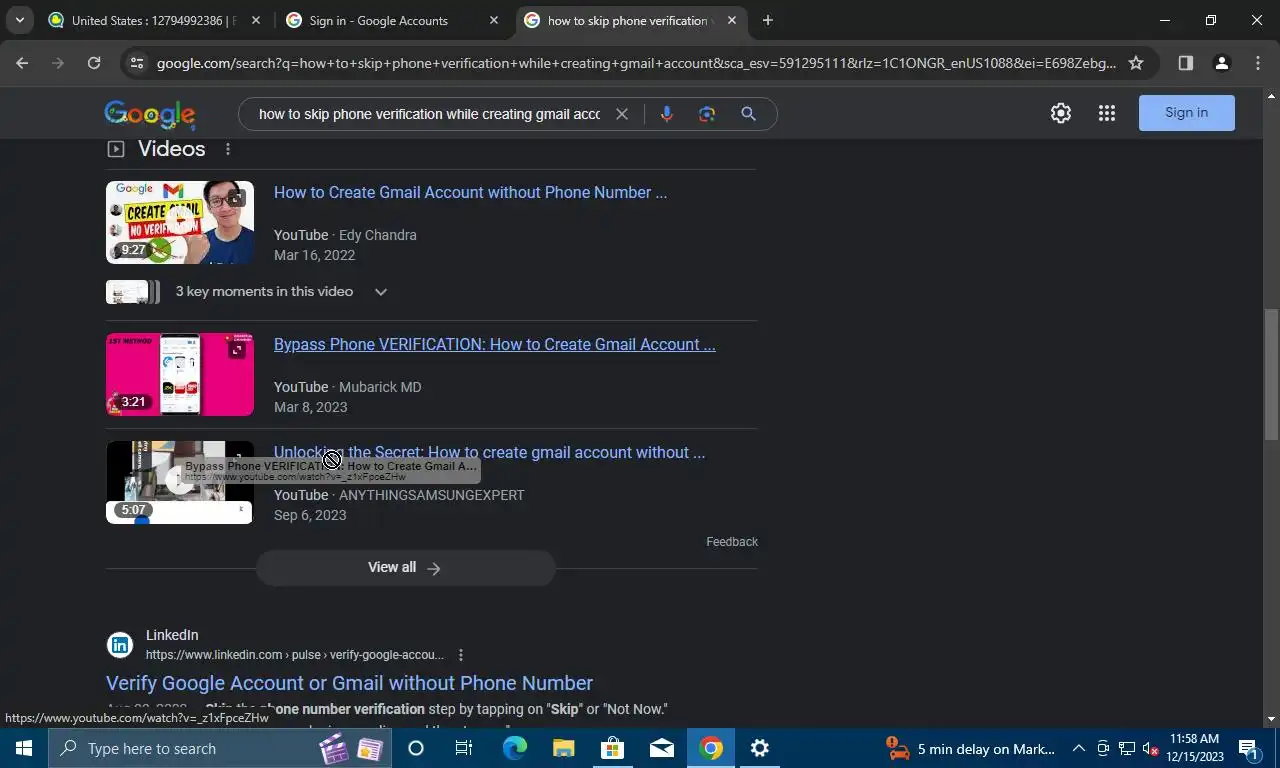Open the pink Mubarick MD video thumbnail
The width and height of the screenshot is (1280, 768).
[x=180, y=374]
